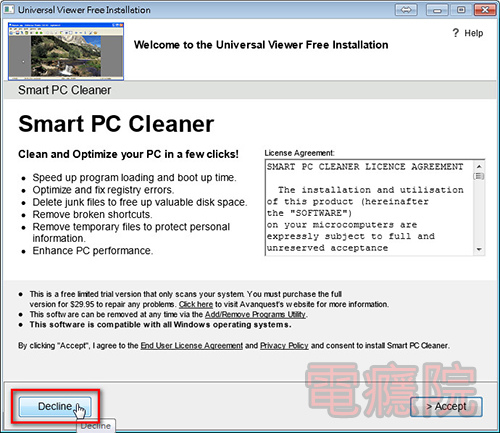Close the installer window
The width and height of the screenshot is (500, 433).
[x=485, y=10]
